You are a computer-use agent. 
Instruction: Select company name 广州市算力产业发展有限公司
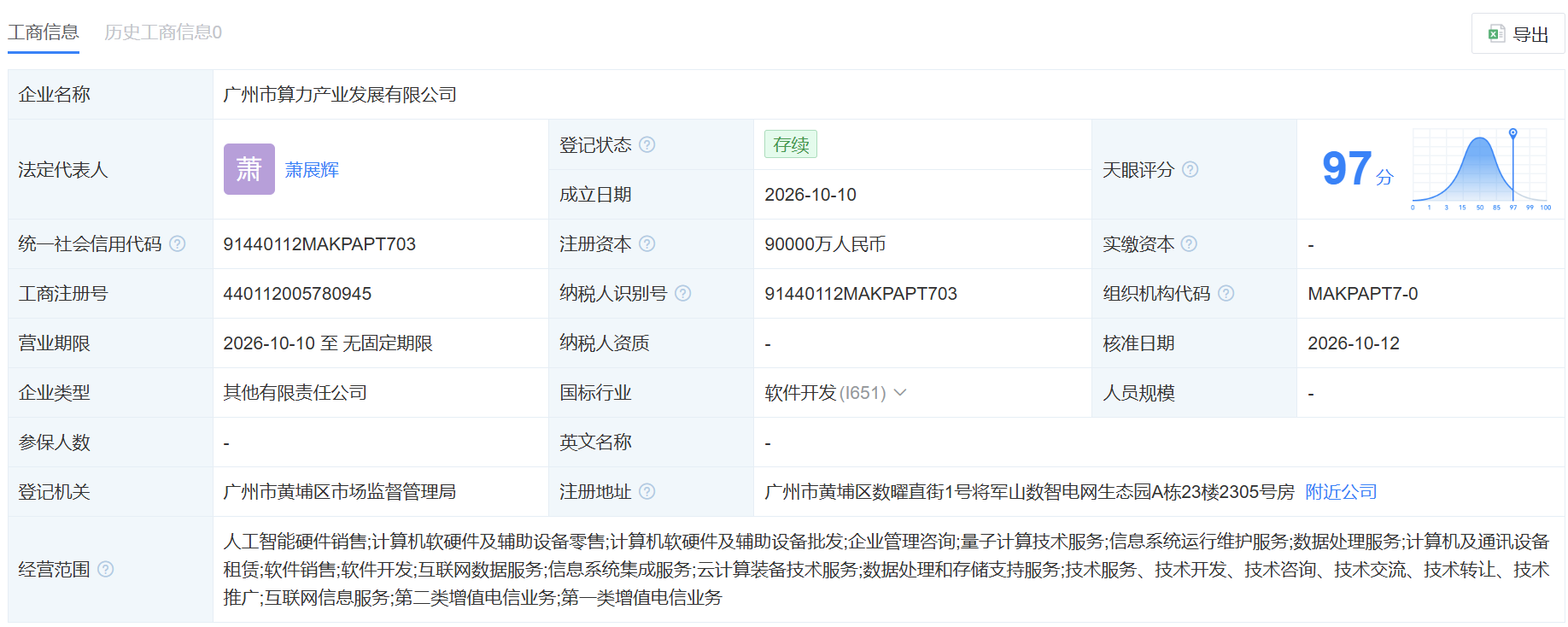pyautogui.click(x=340, y=95)
